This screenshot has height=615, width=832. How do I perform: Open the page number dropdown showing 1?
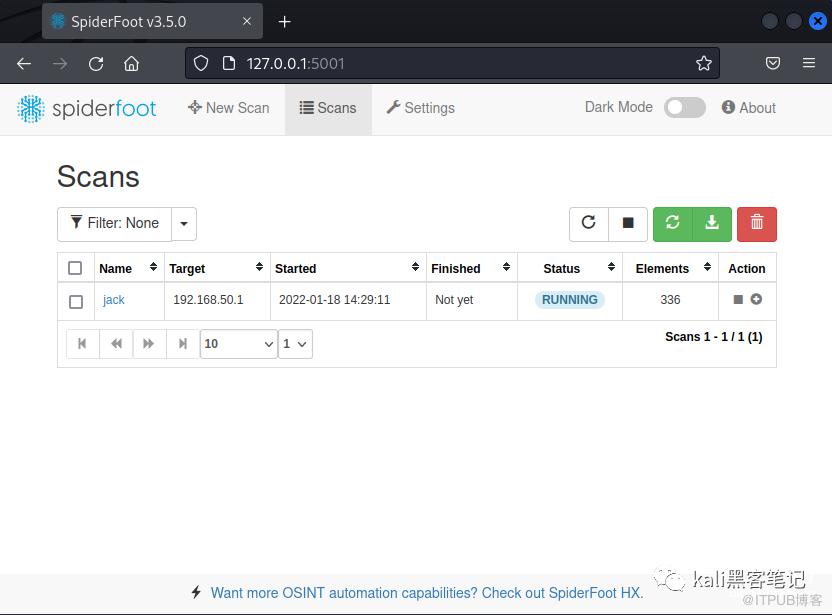pos(296,344)
